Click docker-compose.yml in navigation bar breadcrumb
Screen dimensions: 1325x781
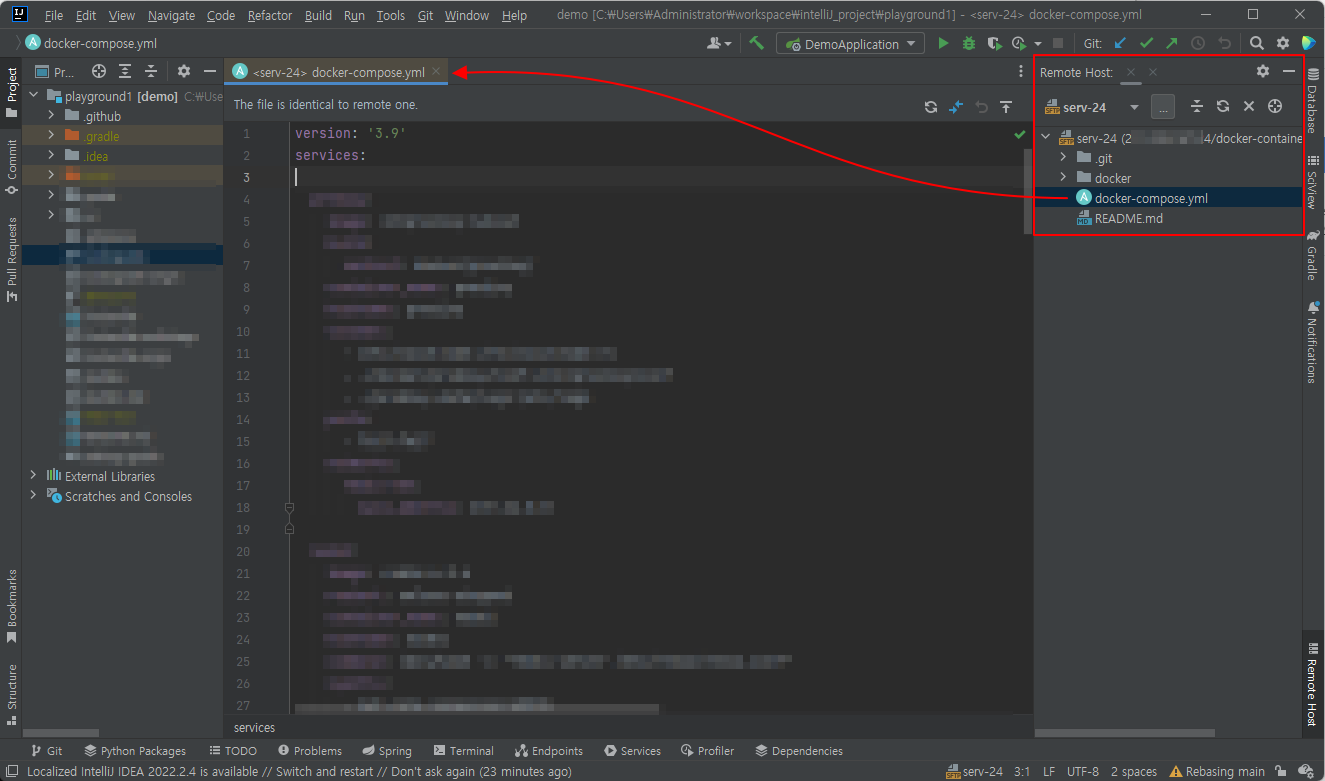[91, 43]
